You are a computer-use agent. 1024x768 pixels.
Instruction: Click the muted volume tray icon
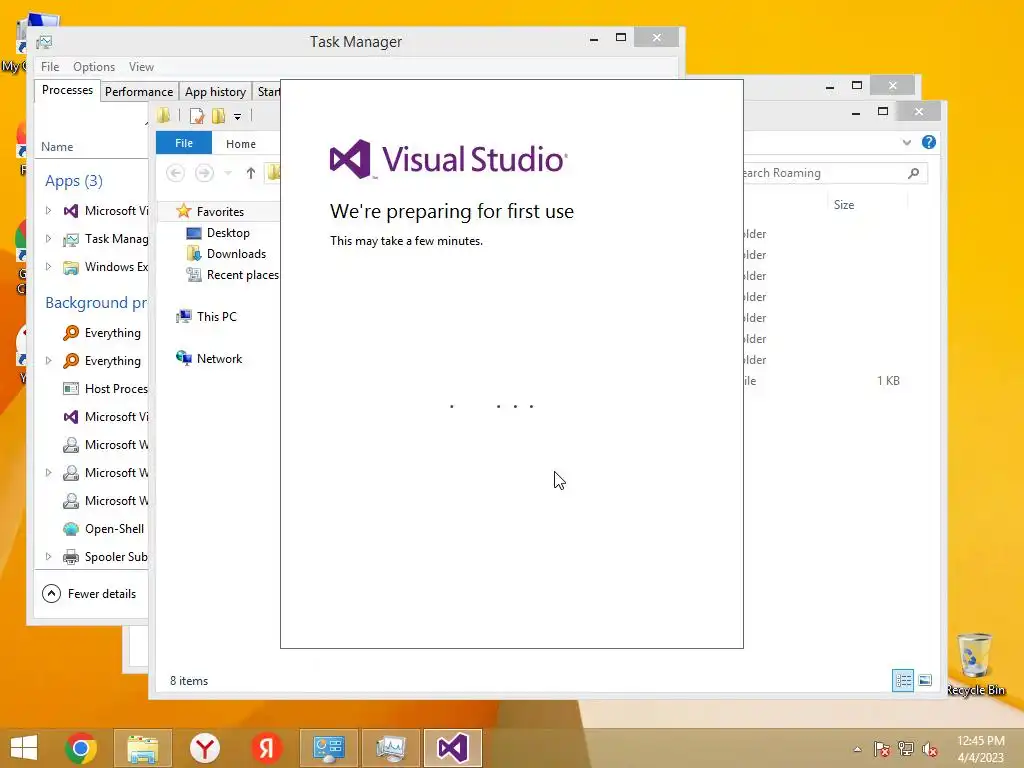coord(930,749)
